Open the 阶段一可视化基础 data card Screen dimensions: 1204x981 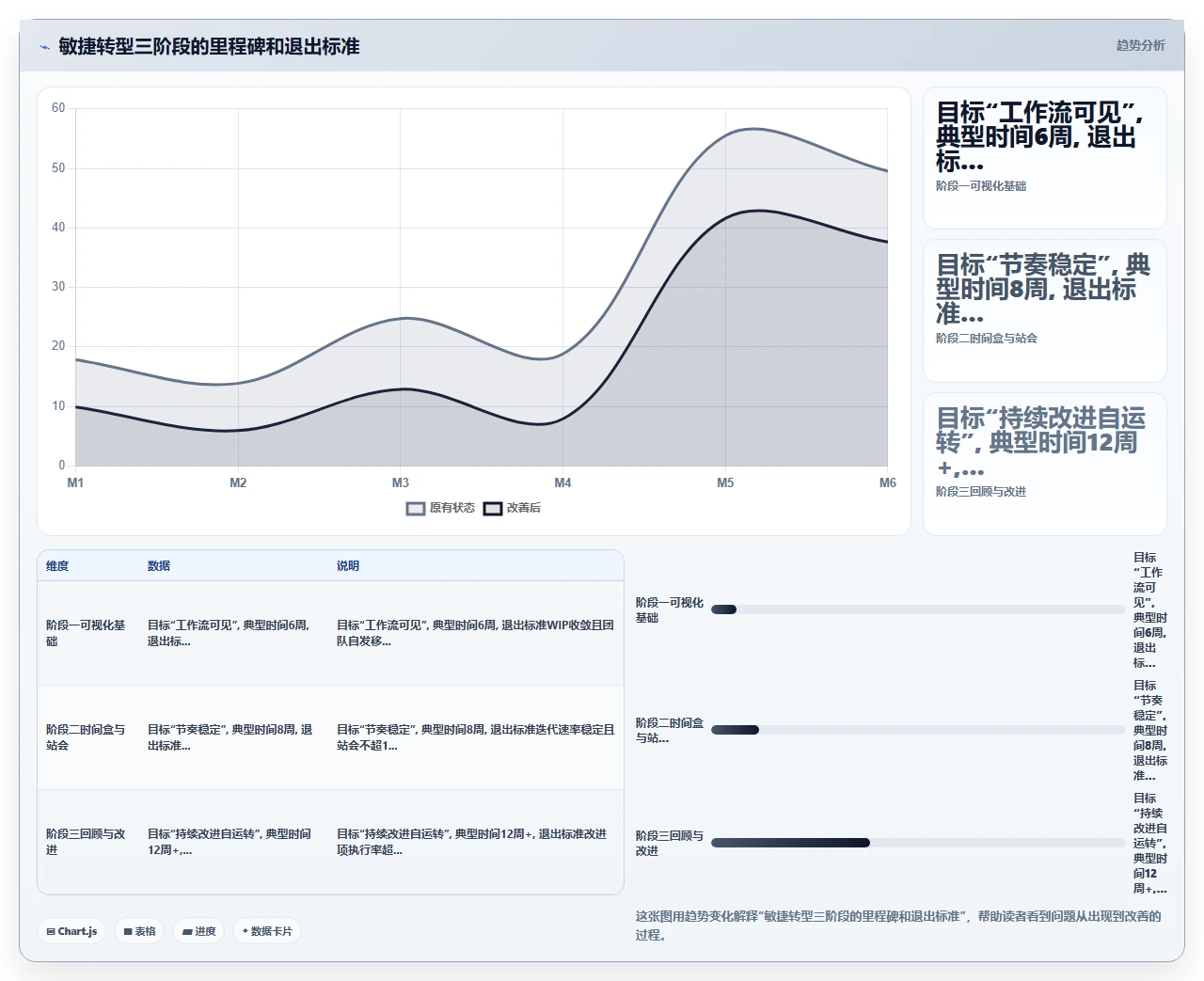(x=1044, y=157)
